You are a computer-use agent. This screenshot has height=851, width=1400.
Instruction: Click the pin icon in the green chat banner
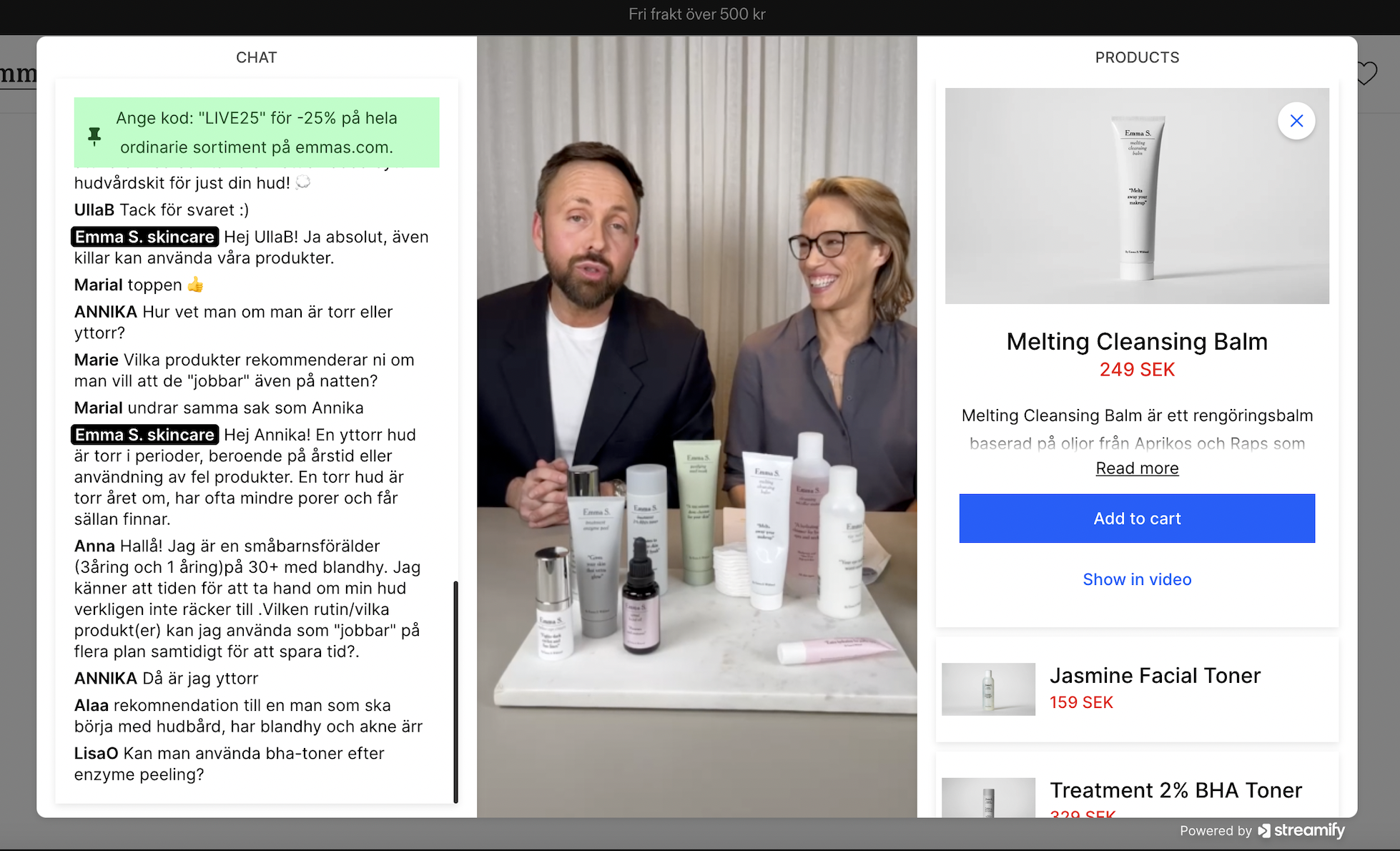tap(94, 135)
